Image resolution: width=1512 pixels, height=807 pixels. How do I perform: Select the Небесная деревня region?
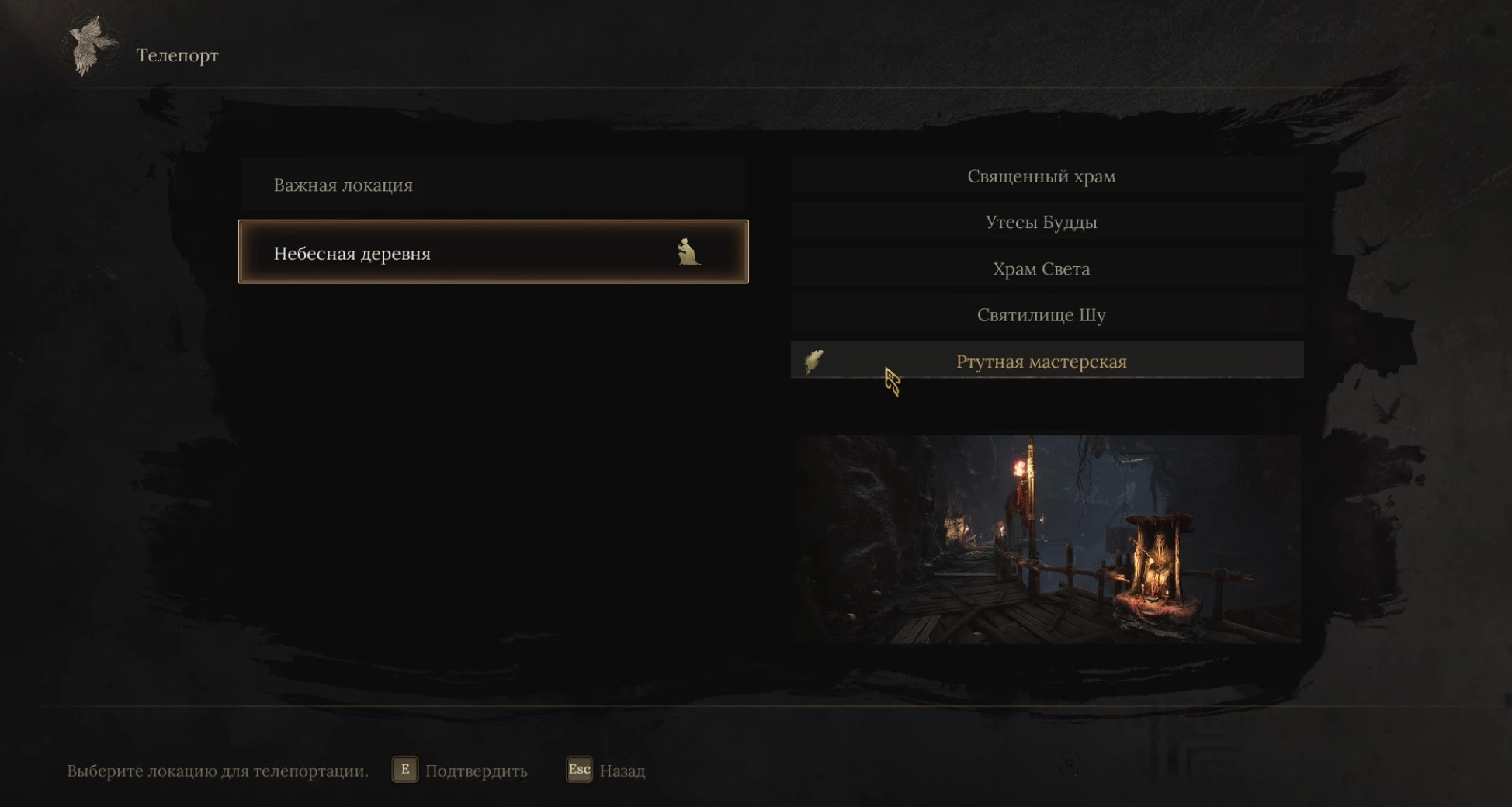tap(493, 252)
